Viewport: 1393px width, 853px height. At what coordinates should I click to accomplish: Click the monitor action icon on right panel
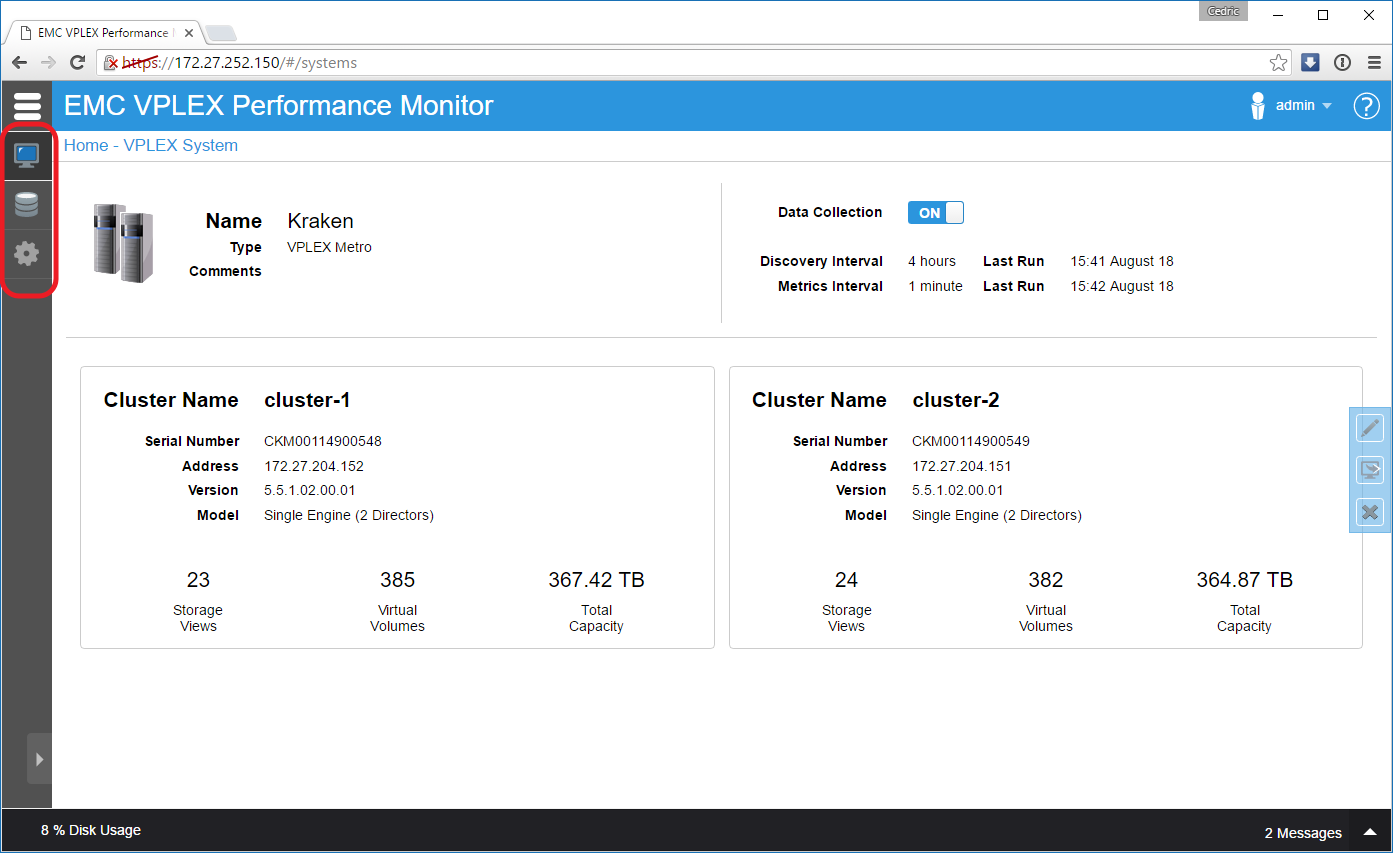click(x=1369, y=470)
